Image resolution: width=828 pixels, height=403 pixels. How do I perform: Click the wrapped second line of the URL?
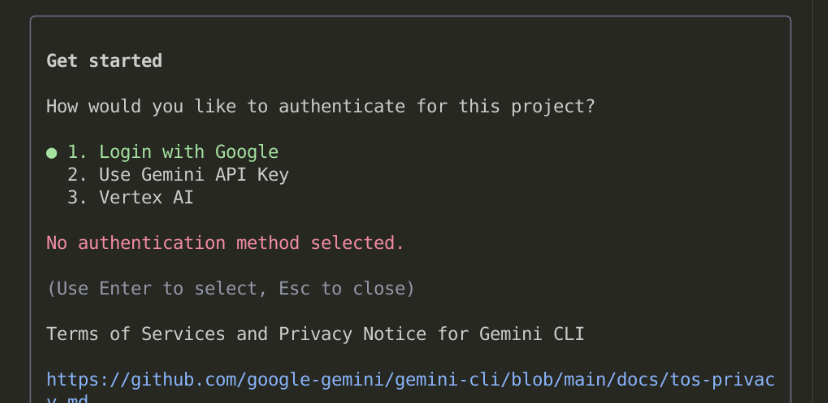(x=67, y=398)
